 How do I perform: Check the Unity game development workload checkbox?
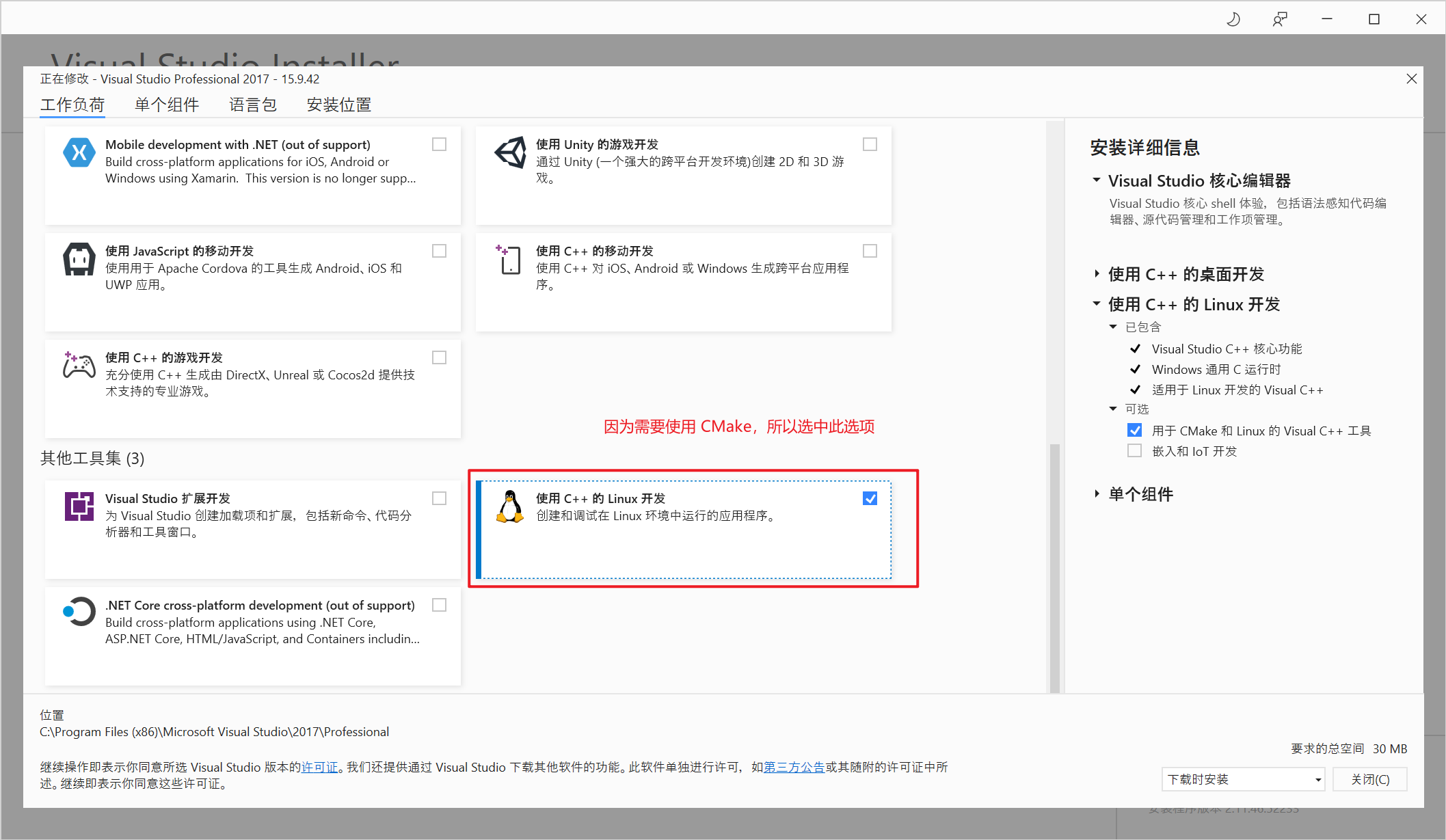870,144
